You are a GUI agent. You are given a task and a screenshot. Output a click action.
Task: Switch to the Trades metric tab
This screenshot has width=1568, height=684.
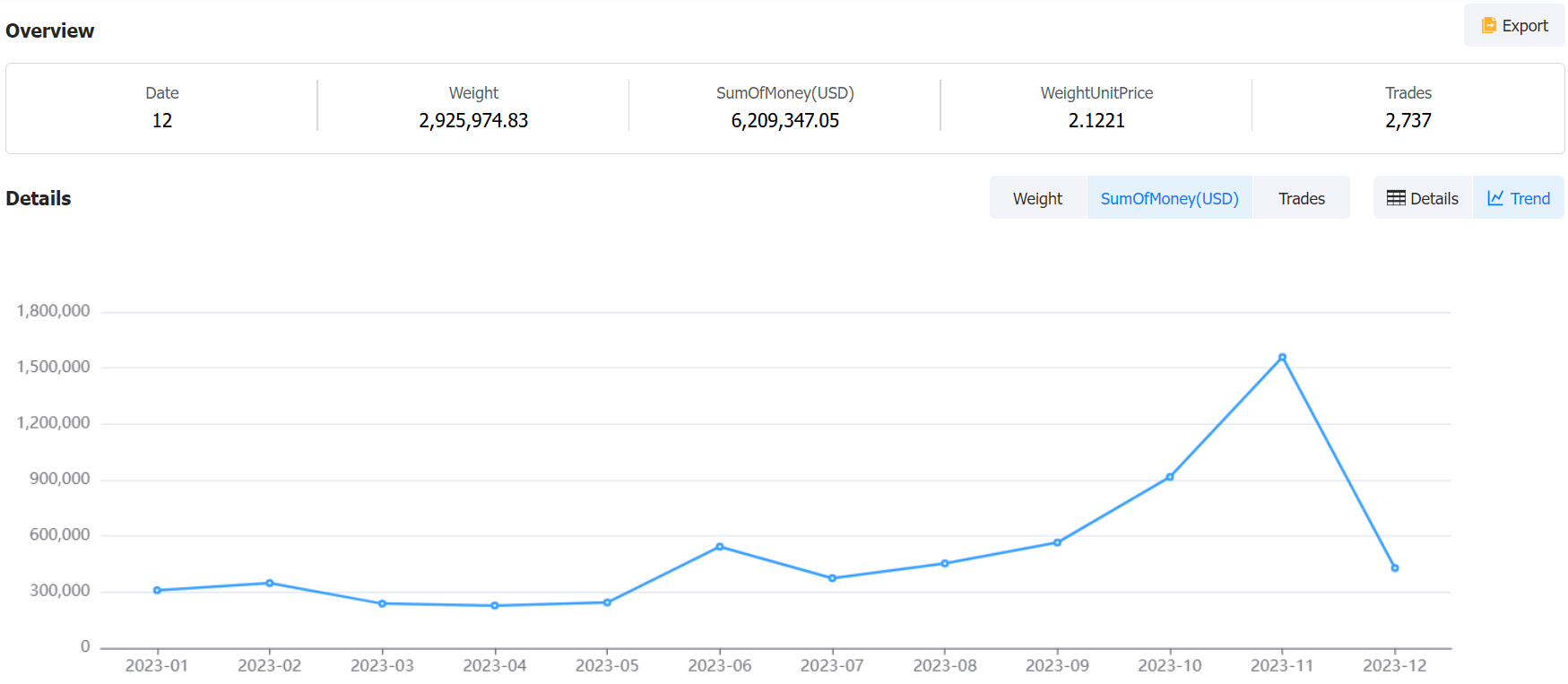coord(1301,198)
